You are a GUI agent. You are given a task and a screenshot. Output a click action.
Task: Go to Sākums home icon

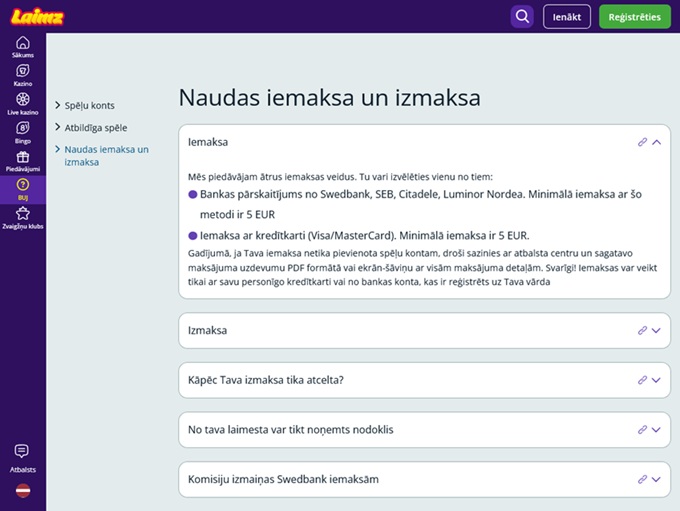(22, 47)
